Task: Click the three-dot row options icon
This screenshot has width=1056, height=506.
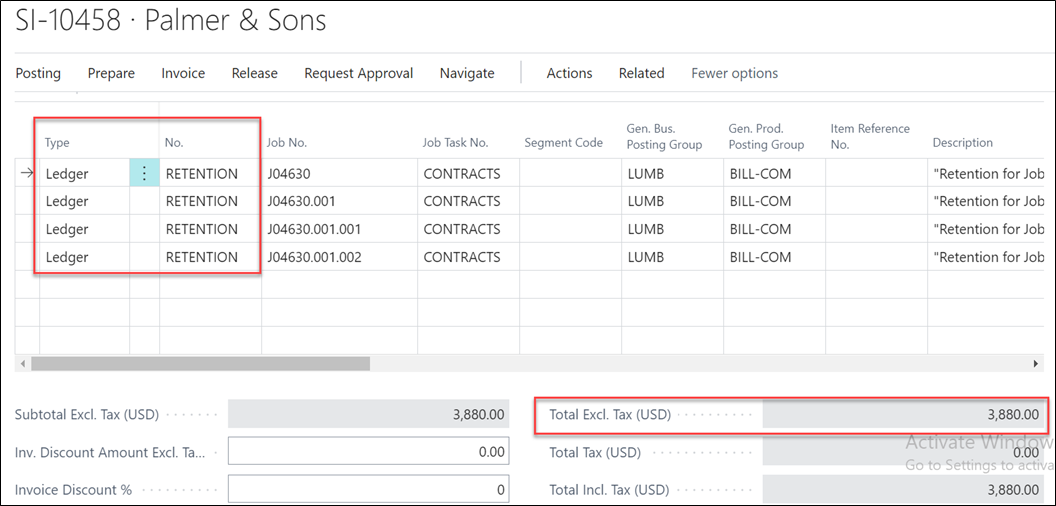Action: coord(144,173)
